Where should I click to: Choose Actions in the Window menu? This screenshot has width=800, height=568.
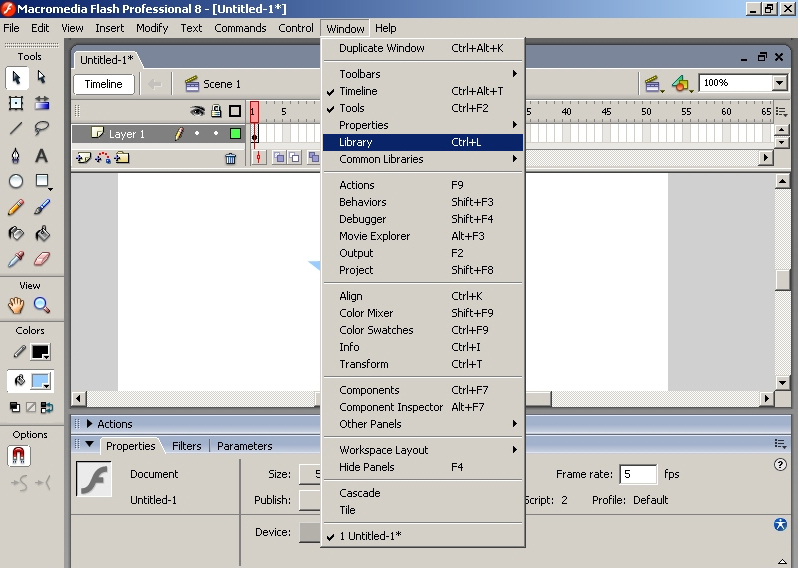[423, 185]
